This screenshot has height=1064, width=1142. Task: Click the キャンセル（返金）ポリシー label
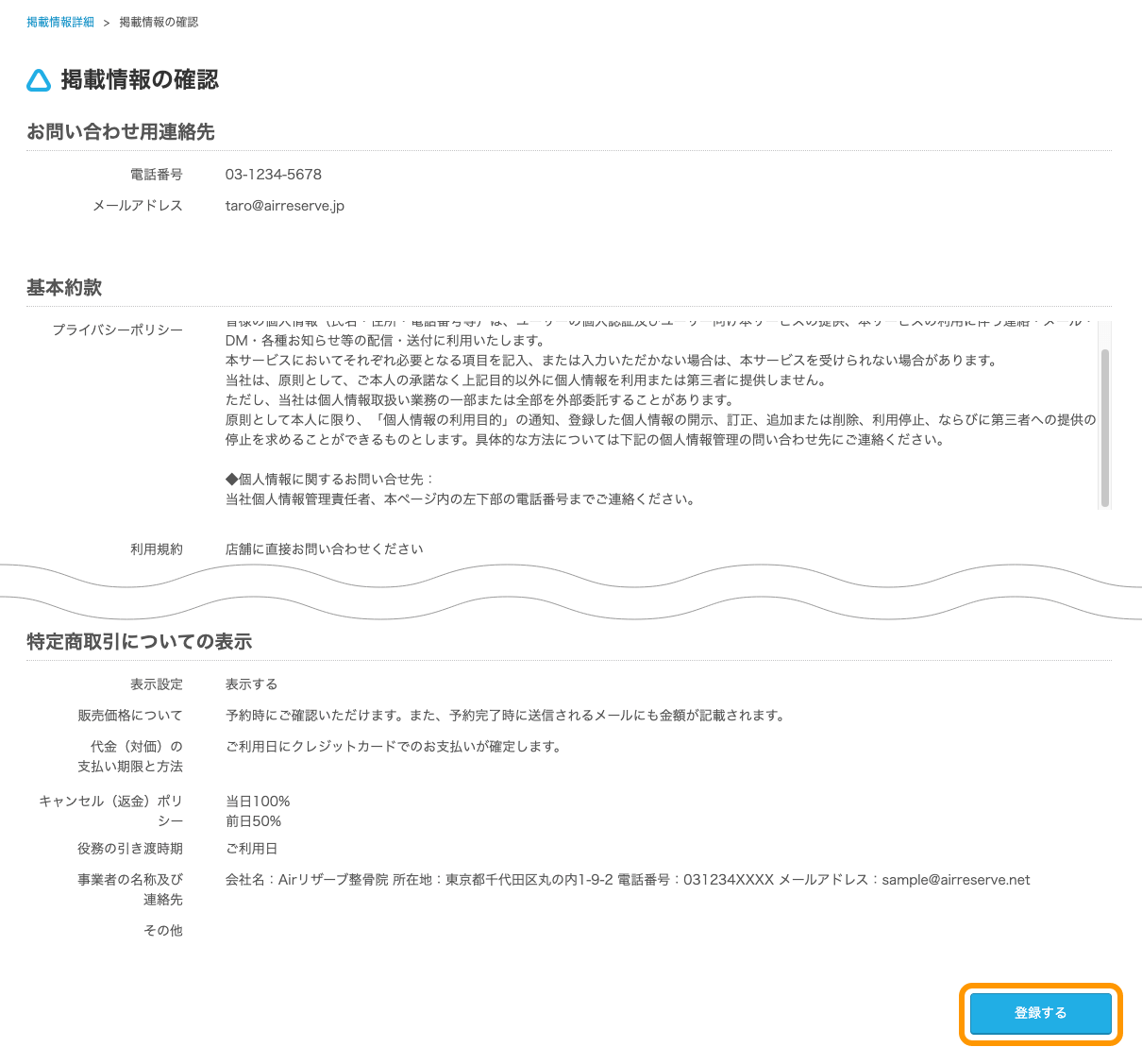(111, 810)
